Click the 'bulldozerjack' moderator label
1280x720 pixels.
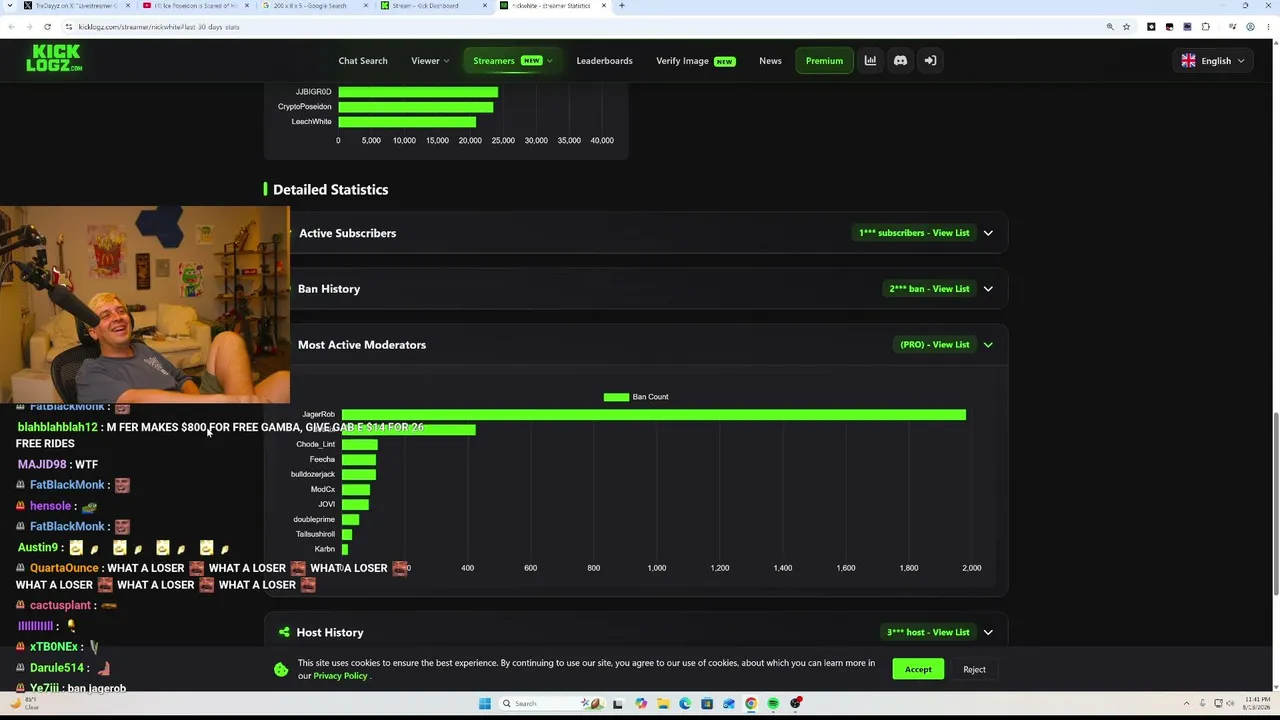point(313,474)
